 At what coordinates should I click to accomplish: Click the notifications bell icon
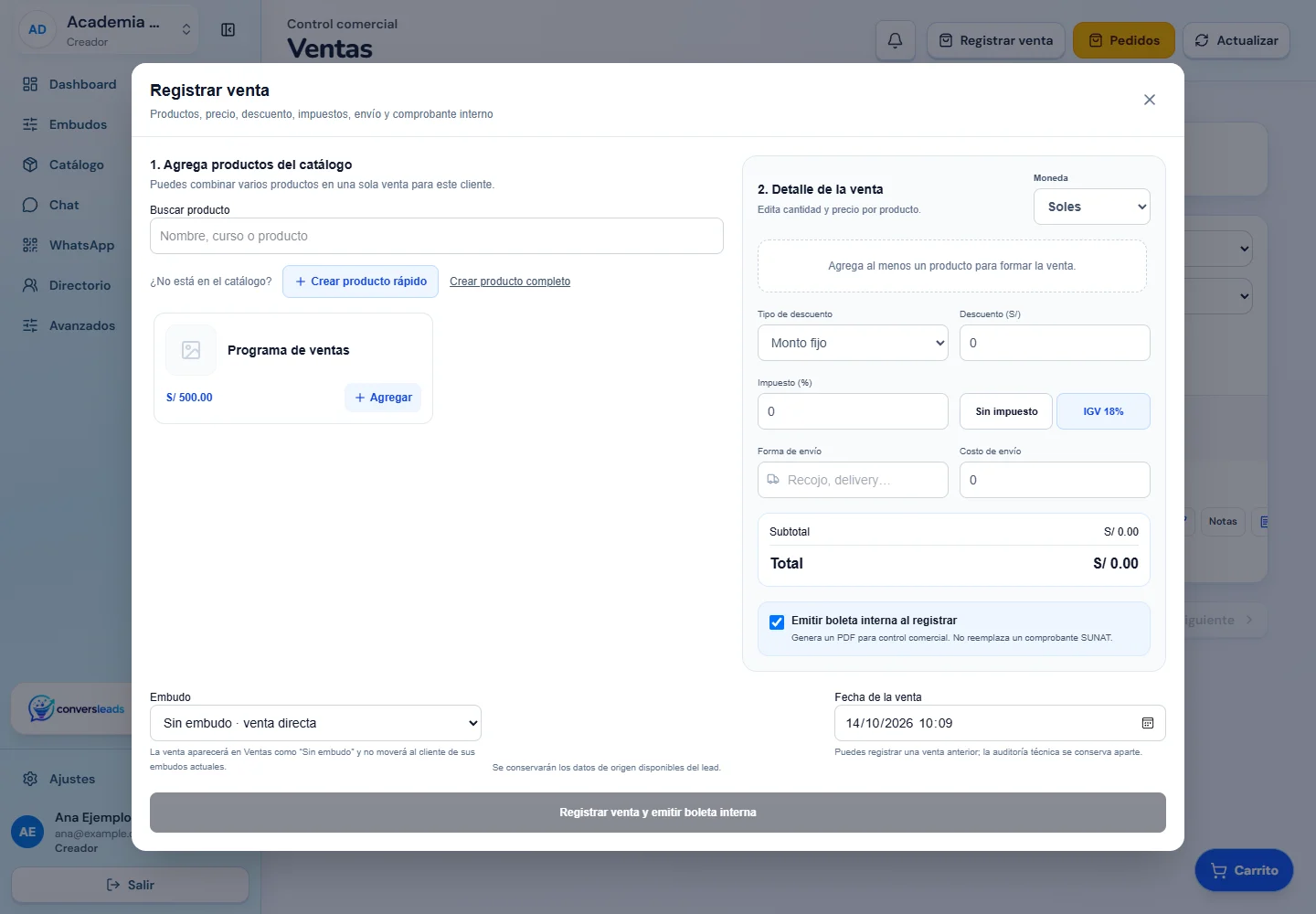coord(895,40)
